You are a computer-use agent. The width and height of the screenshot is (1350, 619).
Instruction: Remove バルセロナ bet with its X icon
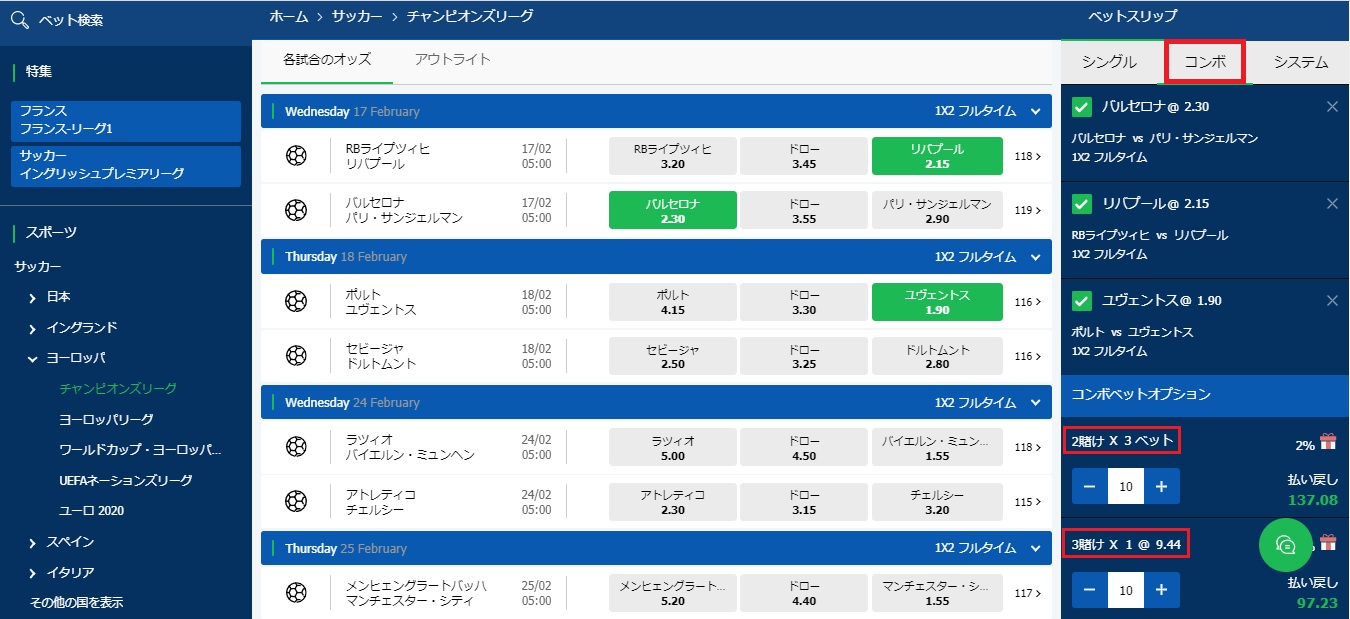pyautogui.click(x=1331, y=107)
